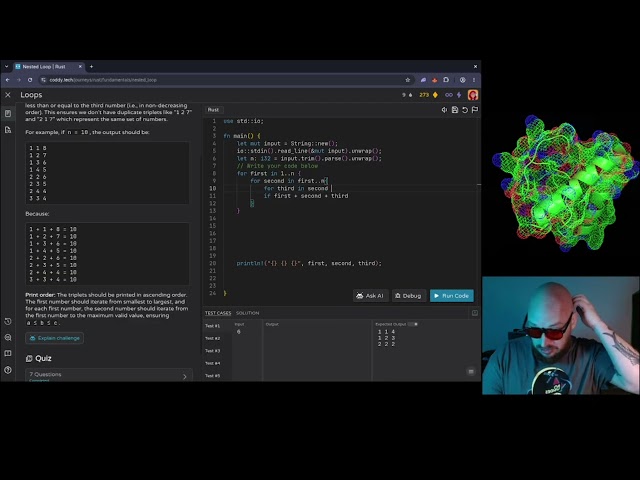The height and width of the screenshot is (480, 640).
Task: Switch to the SOLUTION tab
Action: point(247,313)
